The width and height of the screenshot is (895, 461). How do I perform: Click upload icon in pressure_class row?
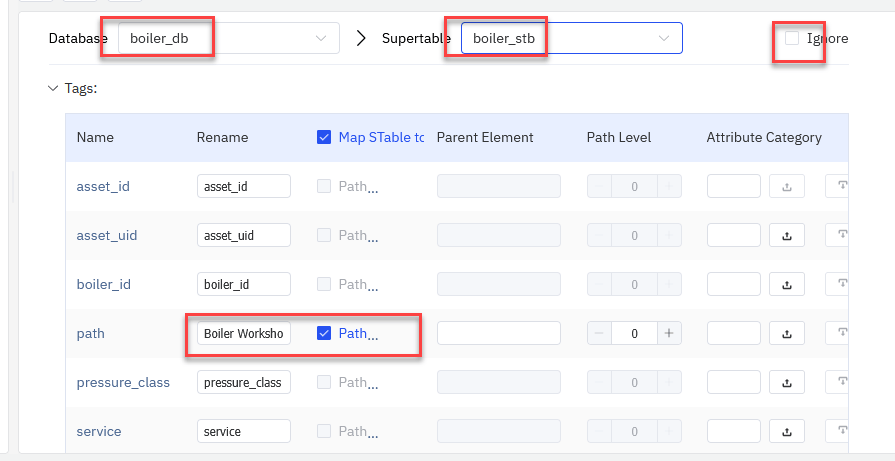pos(786,382)
